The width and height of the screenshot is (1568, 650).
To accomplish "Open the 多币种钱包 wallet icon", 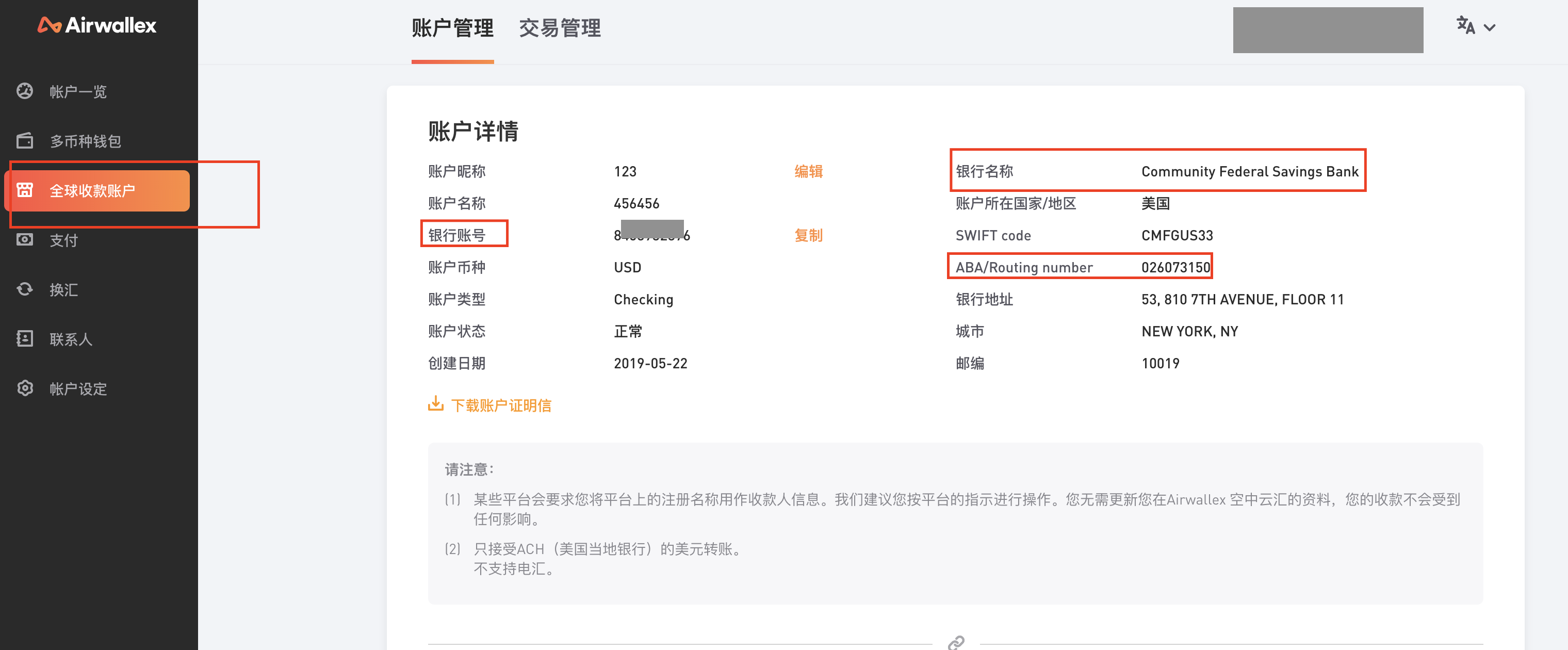I will click(24, 141).
